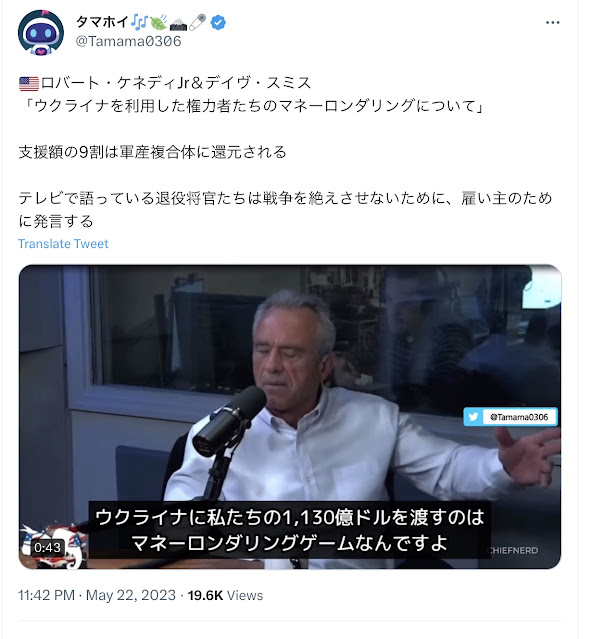Image resolution: width=602 pixels, height=639 pixels.
Task: Click Translate Tweet link
Action: tap(63, 244)
